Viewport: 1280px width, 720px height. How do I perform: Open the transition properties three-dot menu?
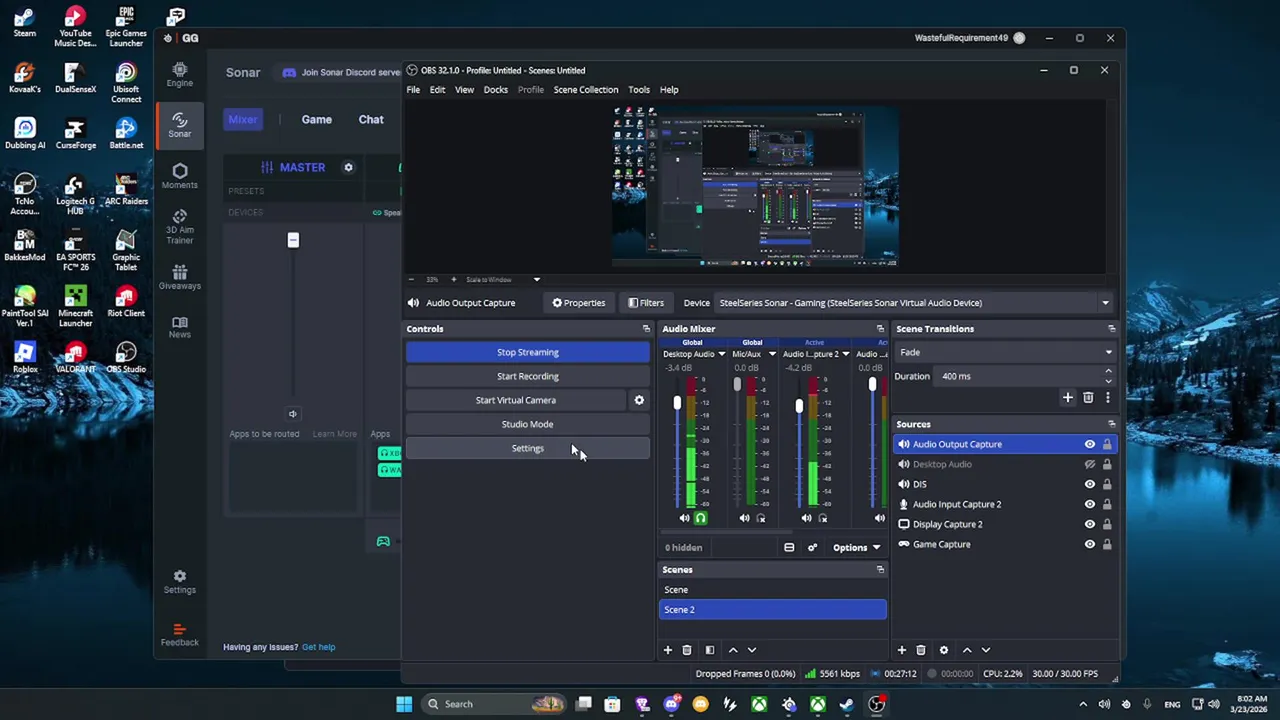(1107, 398)
